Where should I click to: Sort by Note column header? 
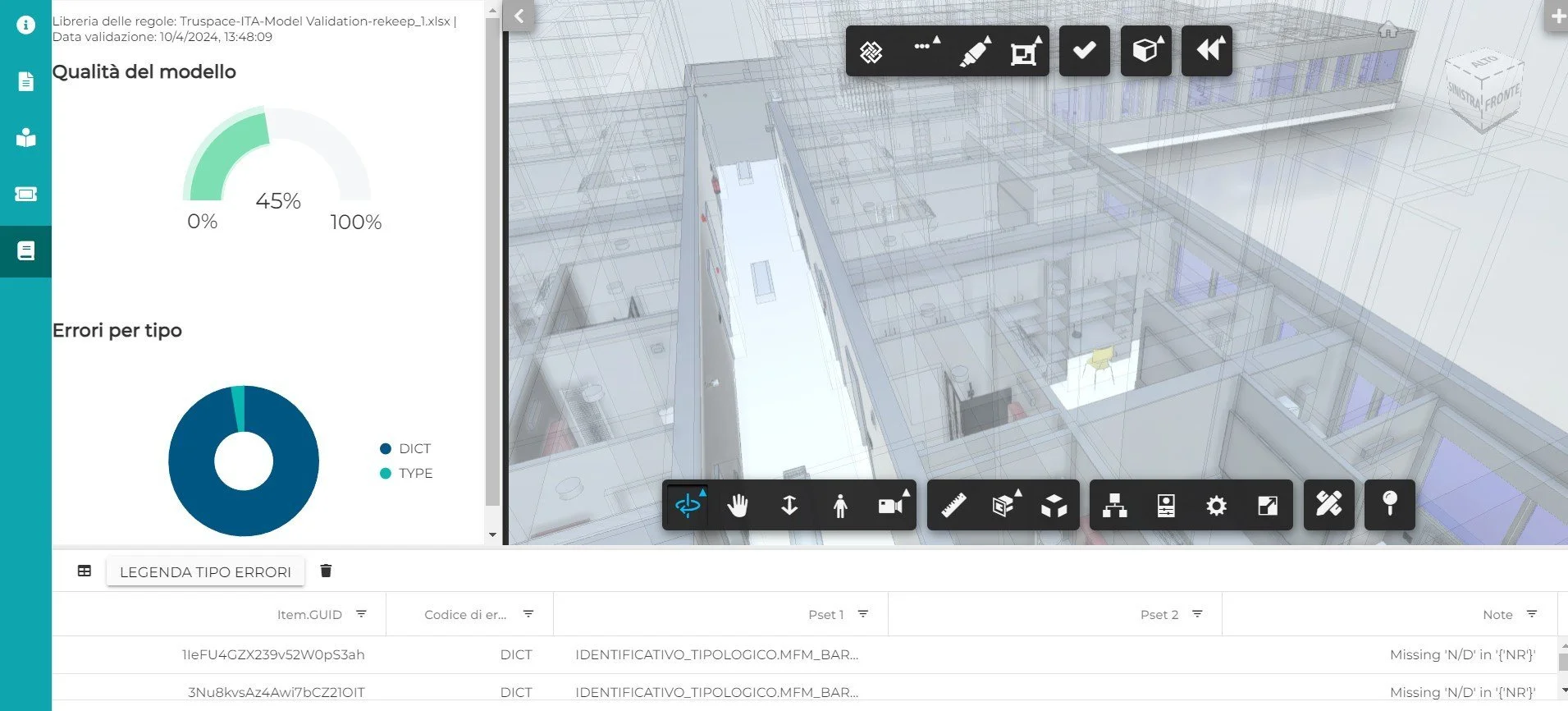pos(1497,614)
